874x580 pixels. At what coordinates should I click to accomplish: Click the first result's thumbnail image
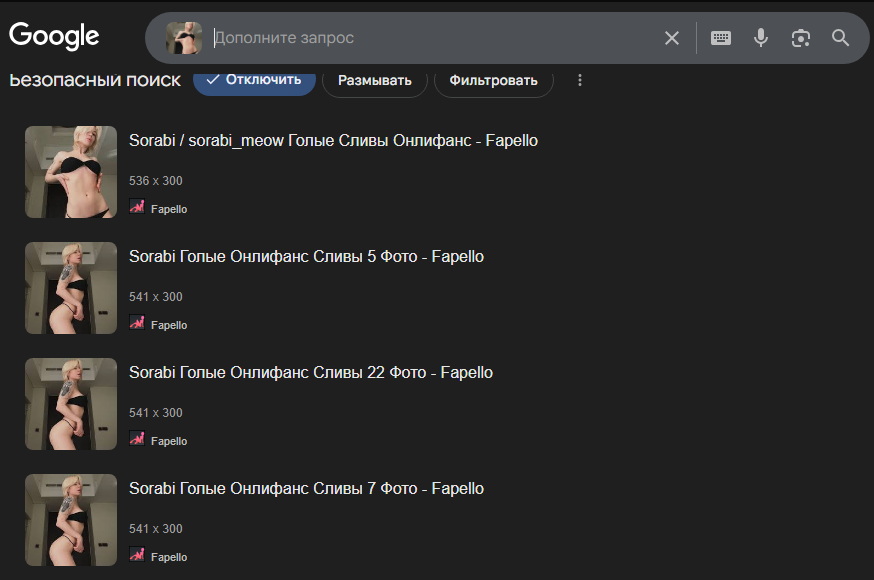click(x=71, y=172)
